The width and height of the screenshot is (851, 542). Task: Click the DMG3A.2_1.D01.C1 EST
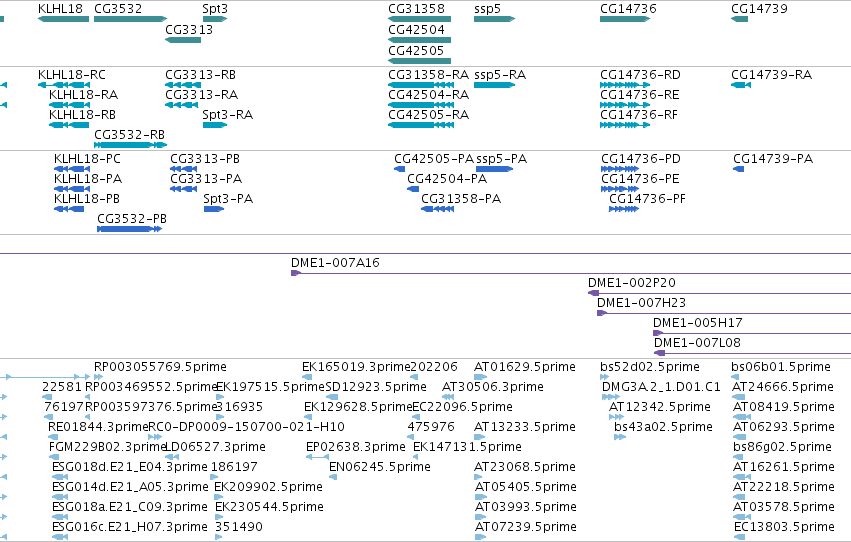click(x=611, y=397)
